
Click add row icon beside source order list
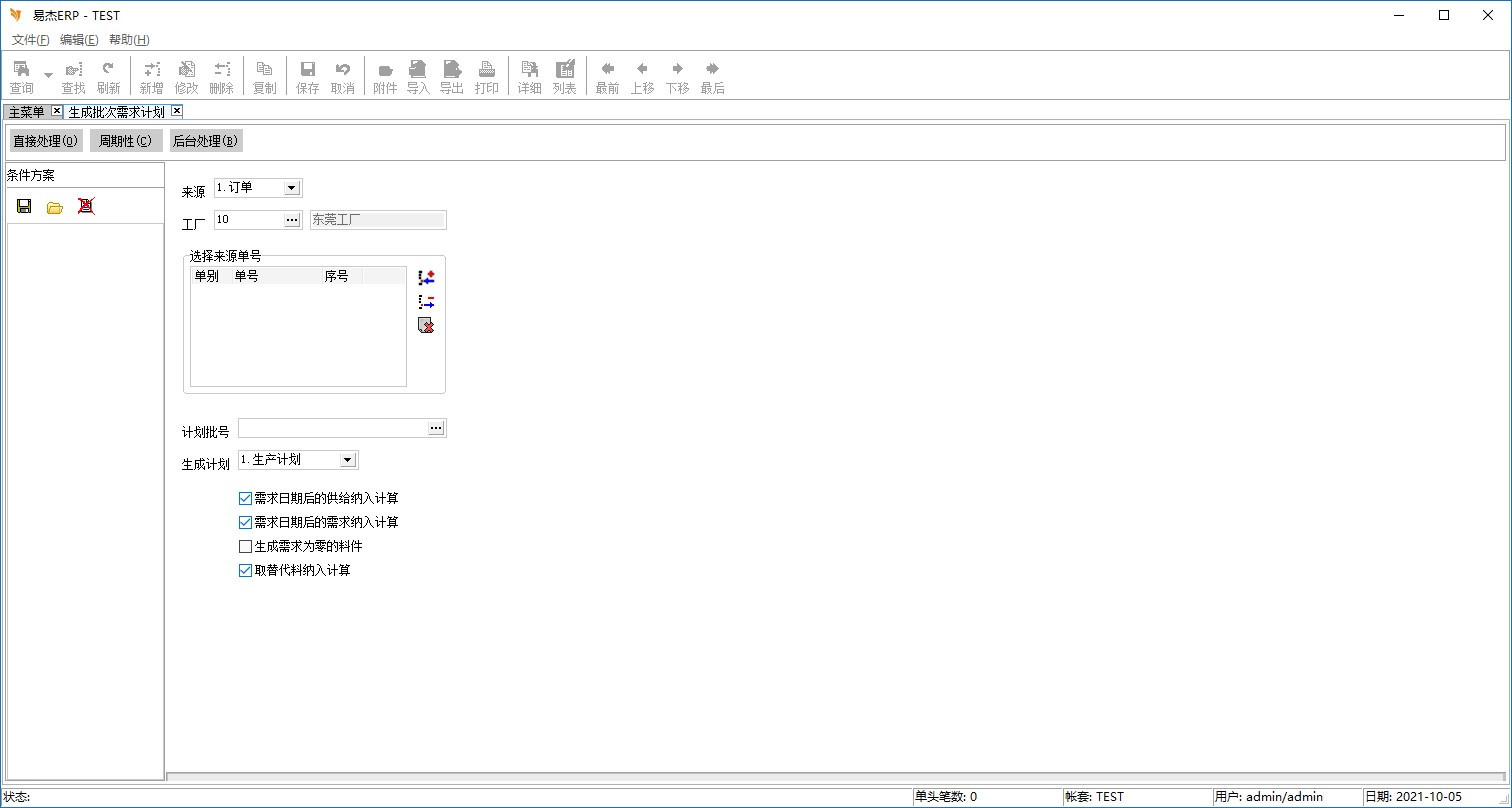pos(426,278)
